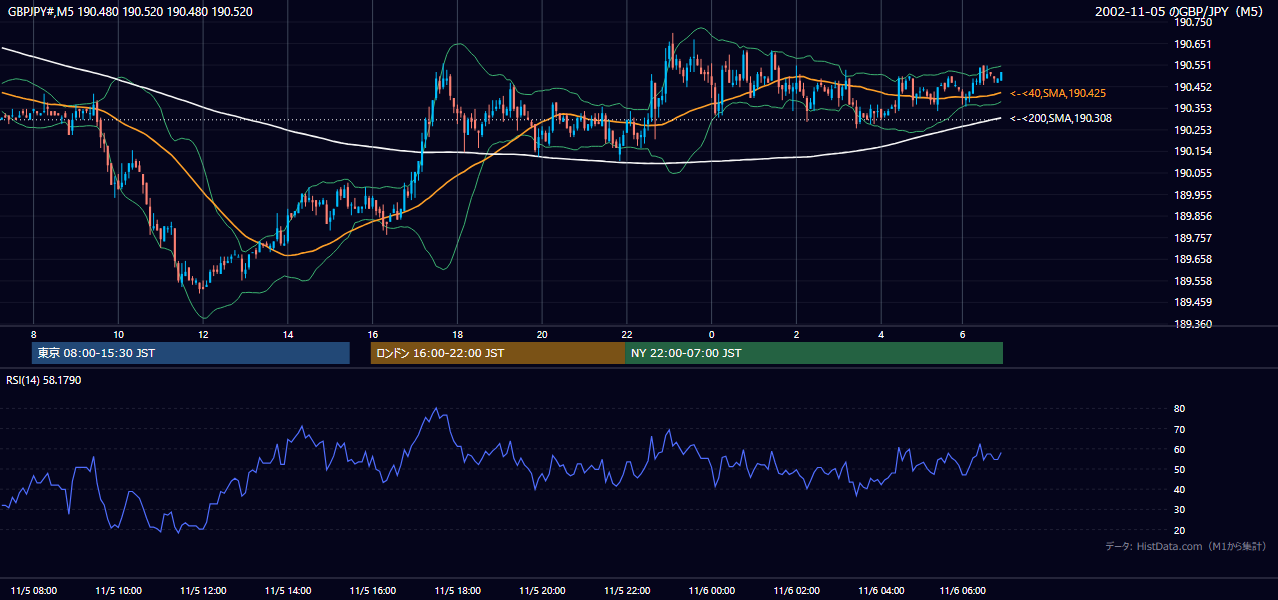The image size is (1278, 600).
Task: Click the Tokyo 08:00-15:30 JST session bar
Action: 191,353
